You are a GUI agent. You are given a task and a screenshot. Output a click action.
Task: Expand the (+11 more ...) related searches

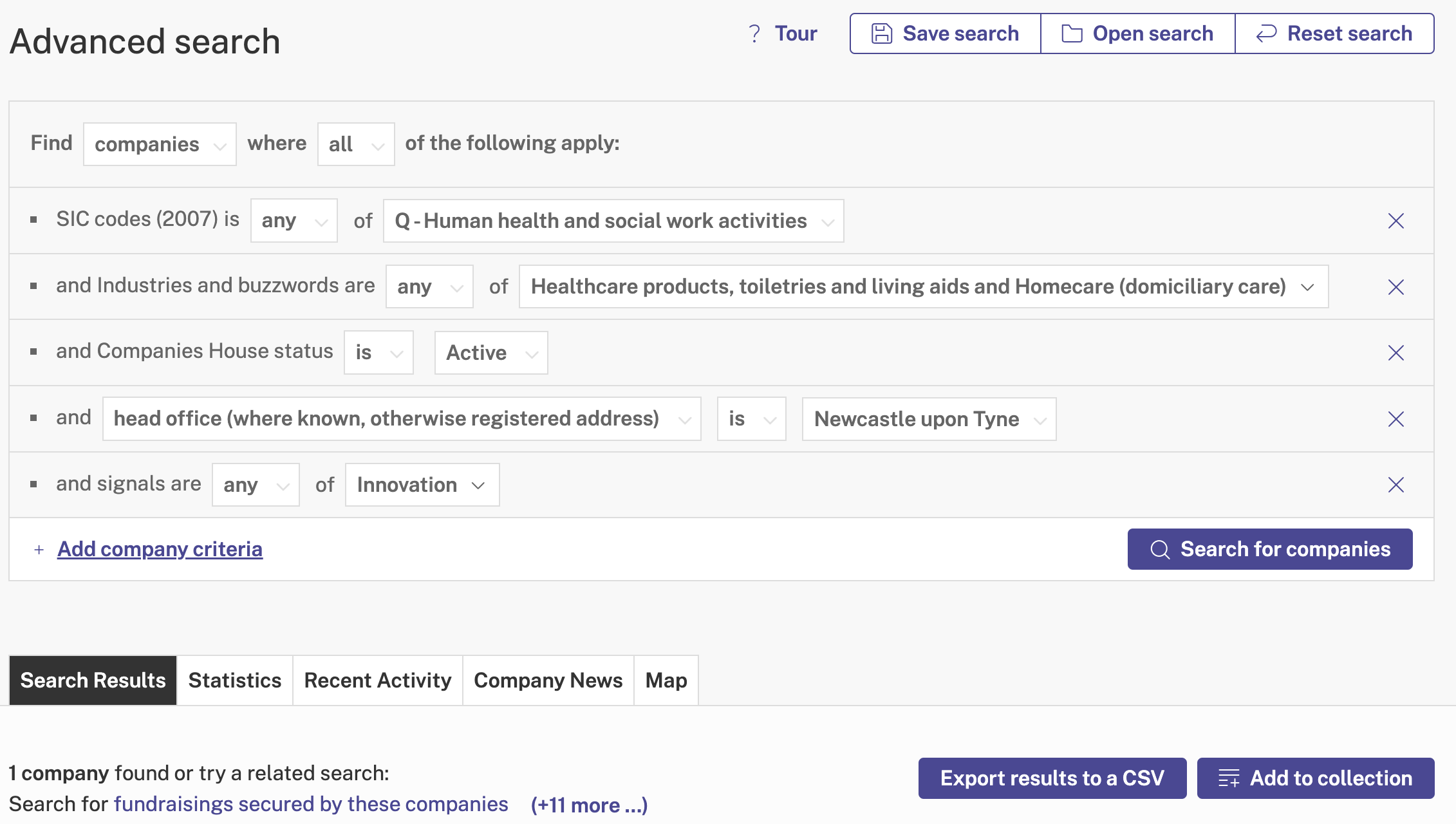pos(589,805)
